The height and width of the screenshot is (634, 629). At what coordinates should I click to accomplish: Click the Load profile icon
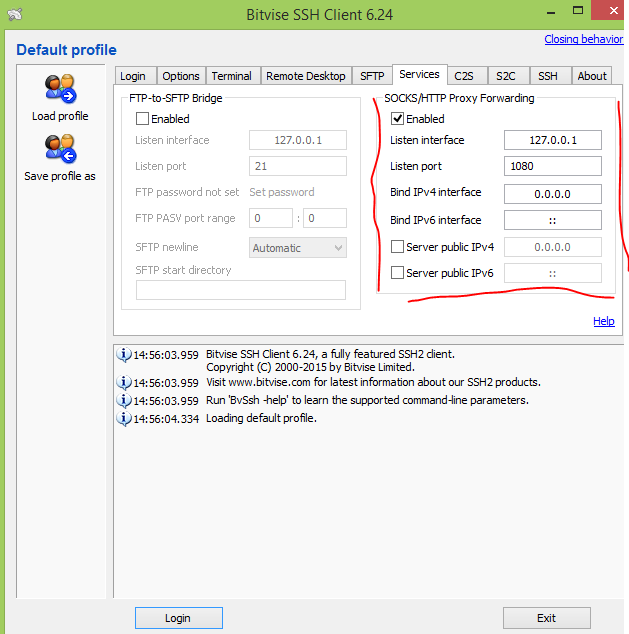point(61,89)
